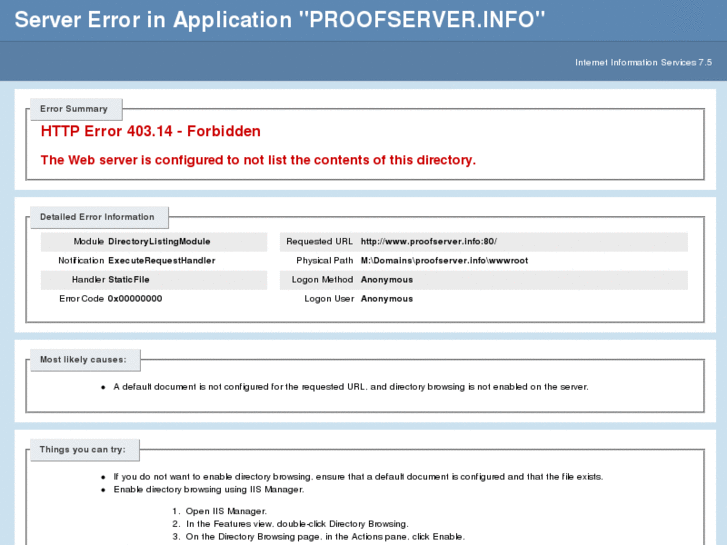The height and width of the screenshot is (545, 727).
Task: Click the Enable directory browsing using IIS Manager bullet
Action: point(209,489)
